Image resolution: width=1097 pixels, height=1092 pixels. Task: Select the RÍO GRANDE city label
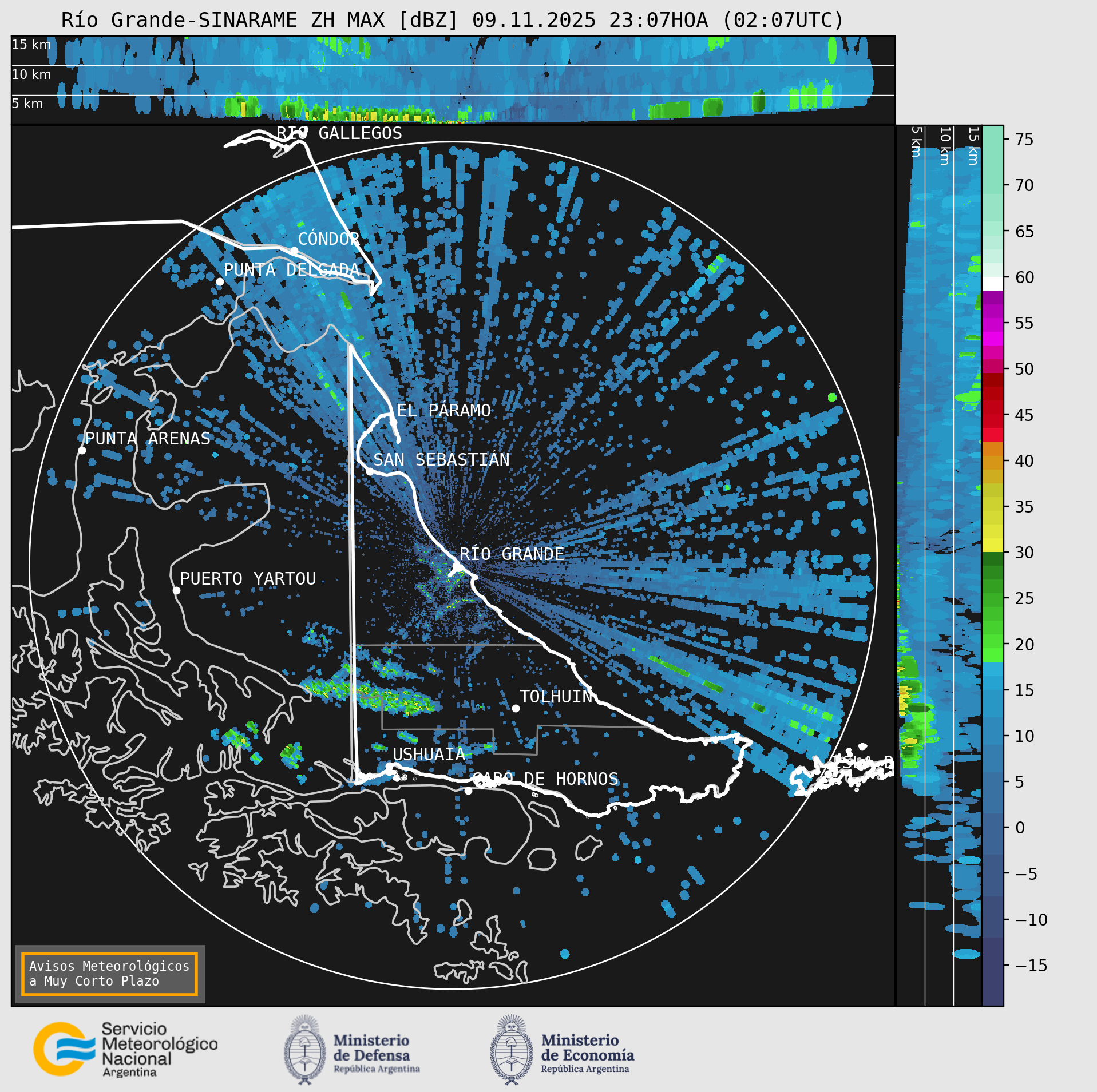coord(512,554)
